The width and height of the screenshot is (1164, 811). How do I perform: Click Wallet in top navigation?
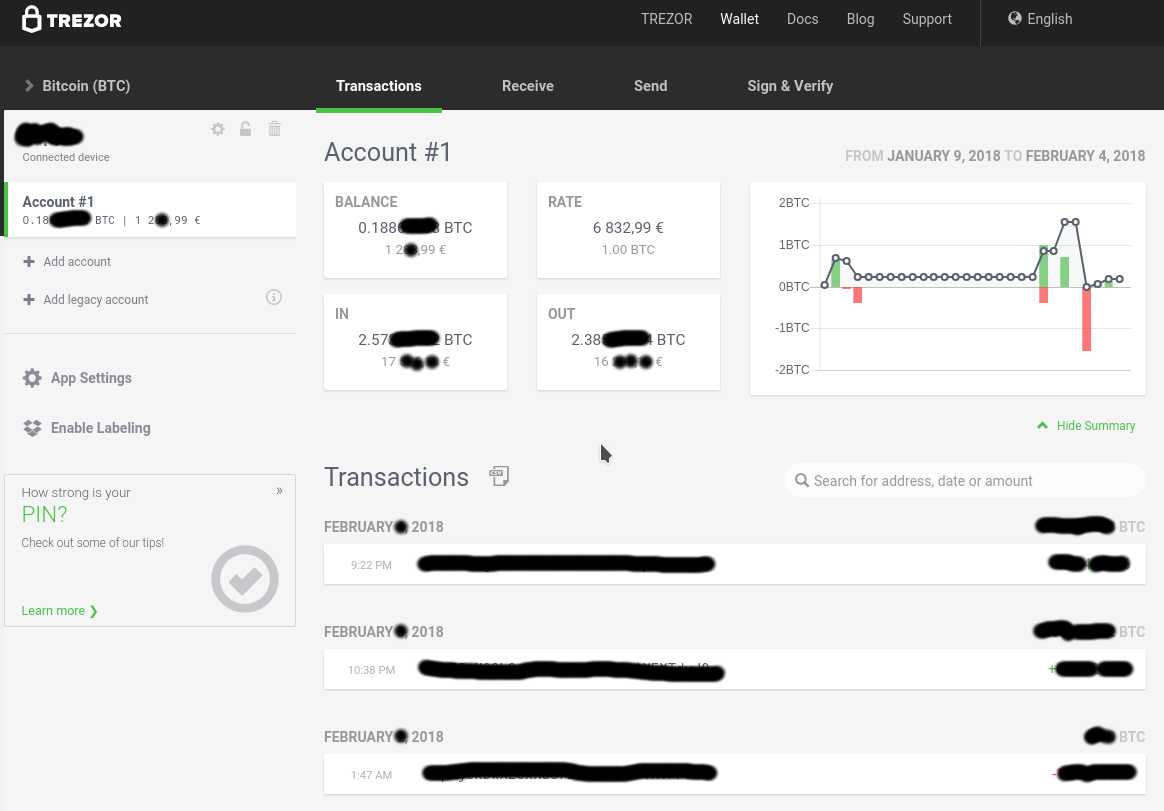739,19
